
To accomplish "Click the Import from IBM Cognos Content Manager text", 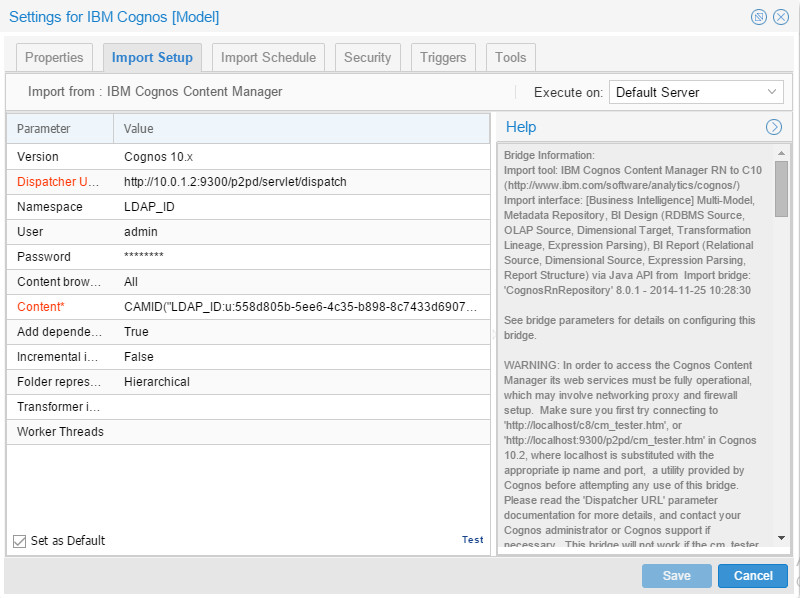I will (155, 92).
